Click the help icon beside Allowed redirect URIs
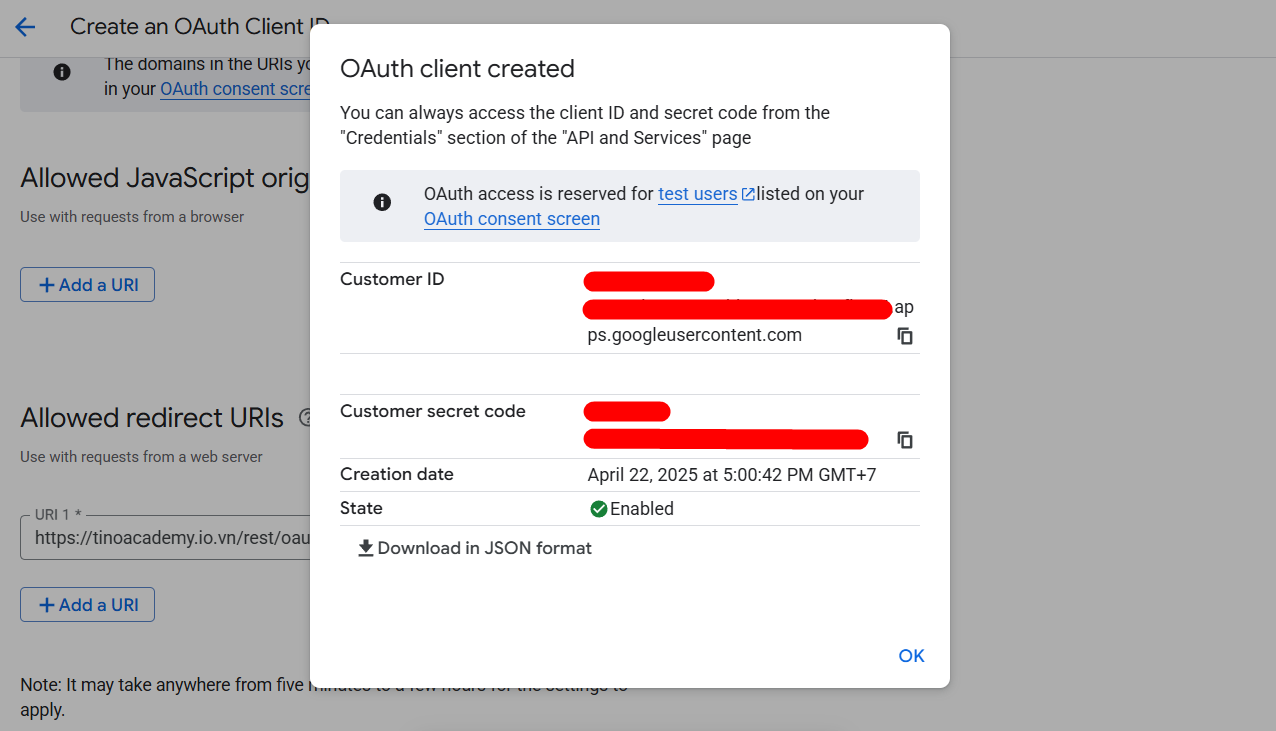The image size is (1276, 731). pyautogui.click(x=304, y=418)
